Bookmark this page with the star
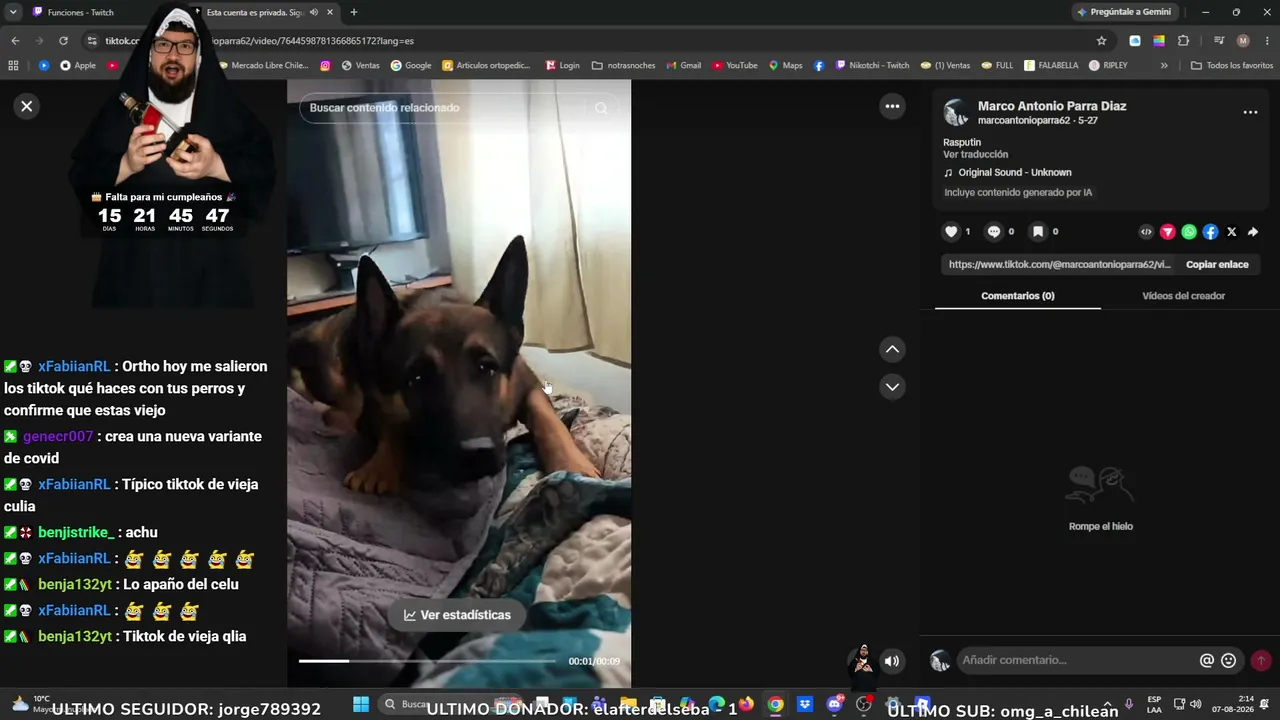 point(1101,41)
